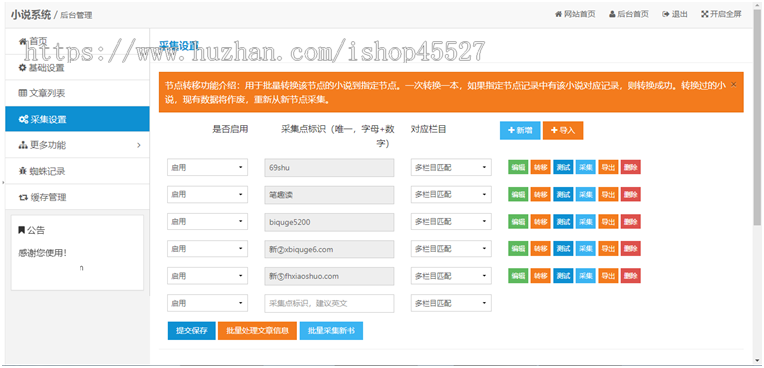This screenshot has height=368, width=764.
Task: Open 文章列表 sidebar item
Action: (x=77, y=93)
